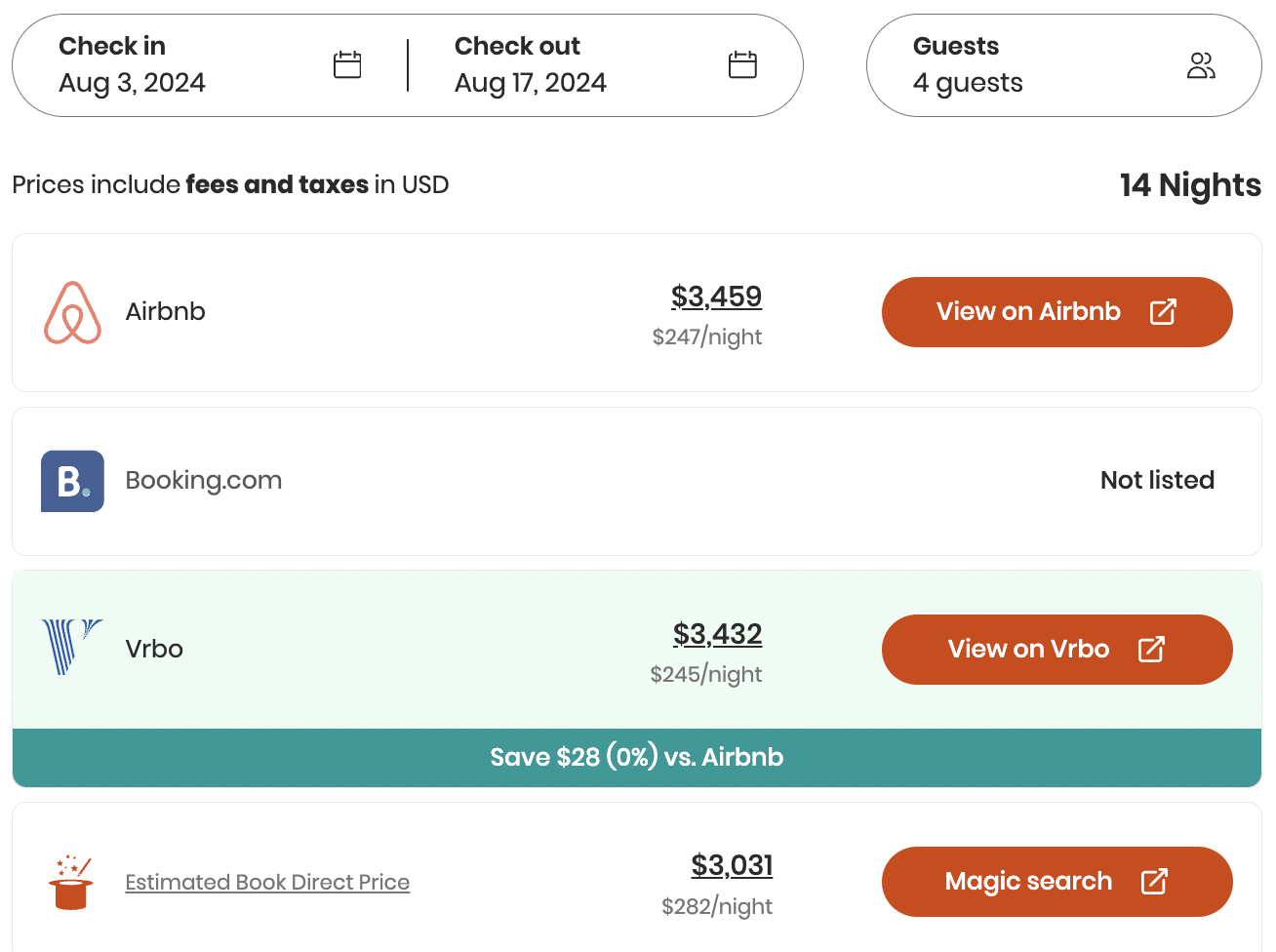
Task: Click the $3,432 Vrbo total price link
Action: click(717, 634)
